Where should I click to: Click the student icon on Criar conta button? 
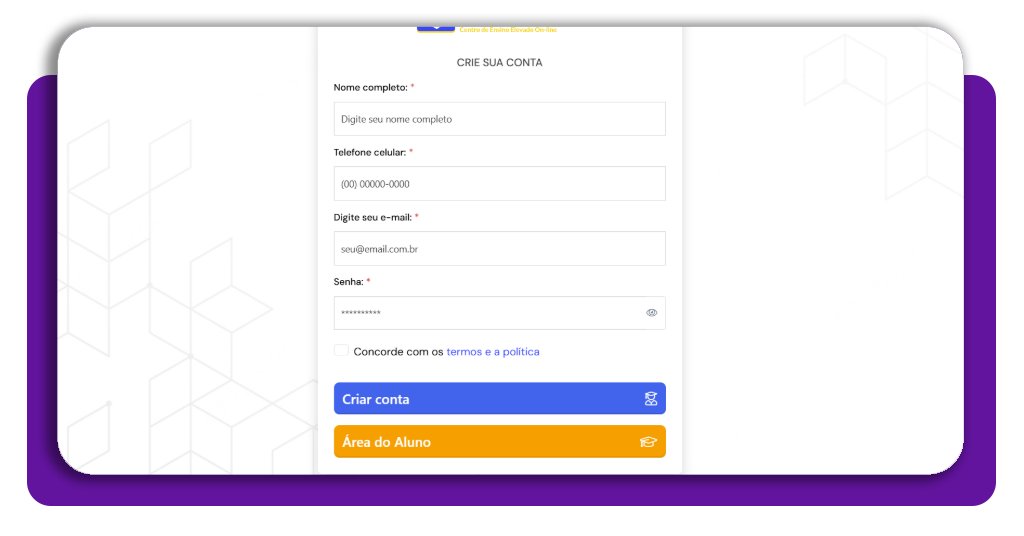(651, 399)
